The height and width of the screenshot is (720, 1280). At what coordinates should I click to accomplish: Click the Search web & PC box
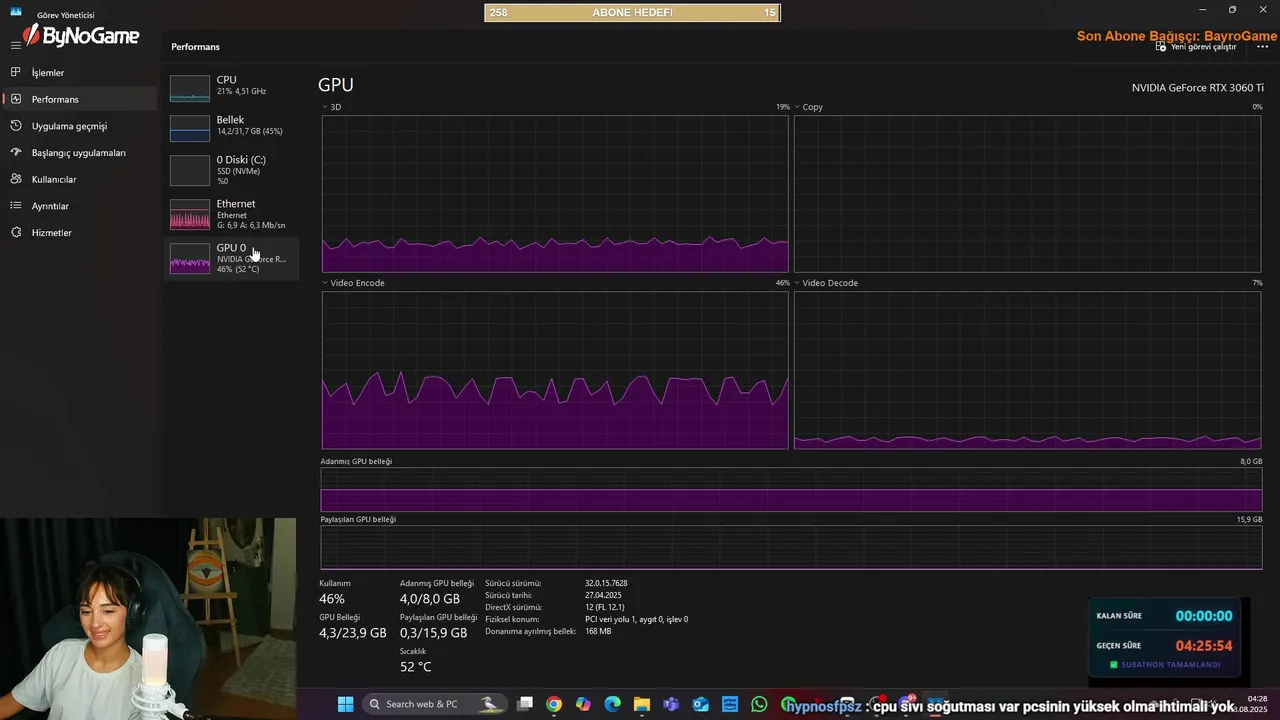(435, 704)
